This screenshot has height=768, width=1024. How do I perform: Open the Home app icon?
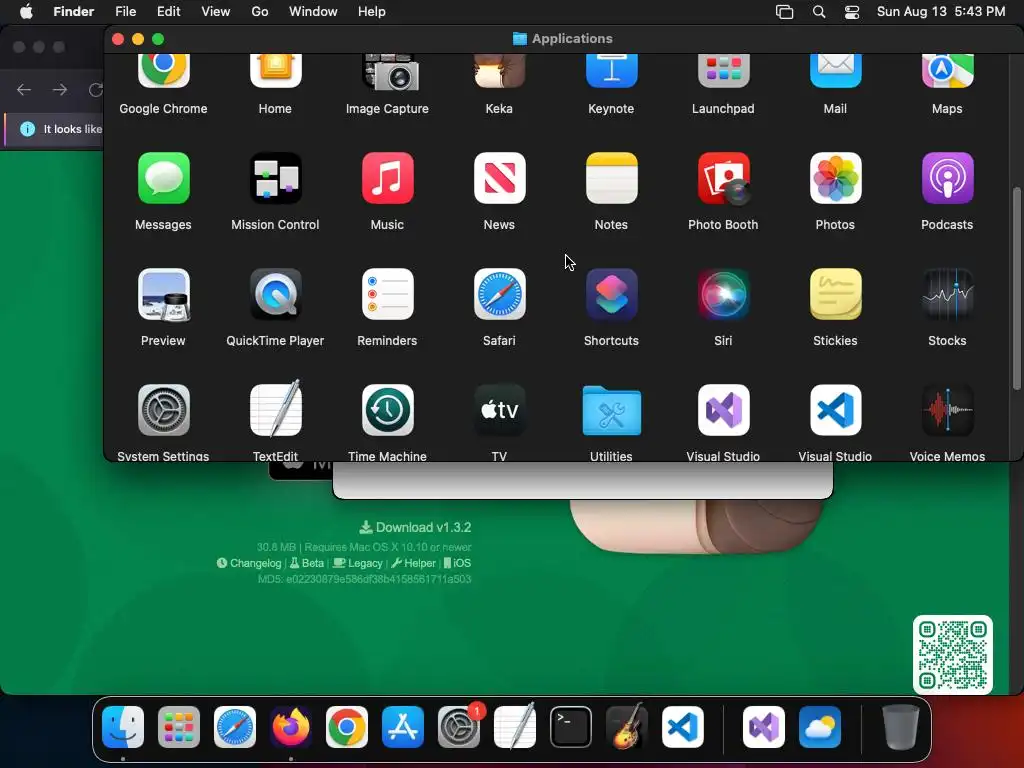click(275, 71)
